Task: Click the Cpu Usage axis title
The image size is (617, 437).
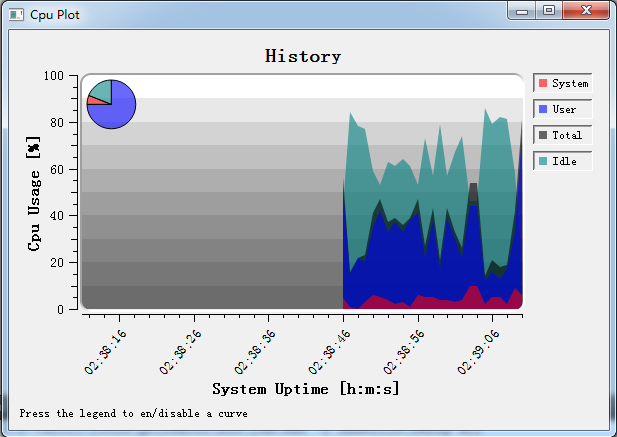Action: [34, 194]
